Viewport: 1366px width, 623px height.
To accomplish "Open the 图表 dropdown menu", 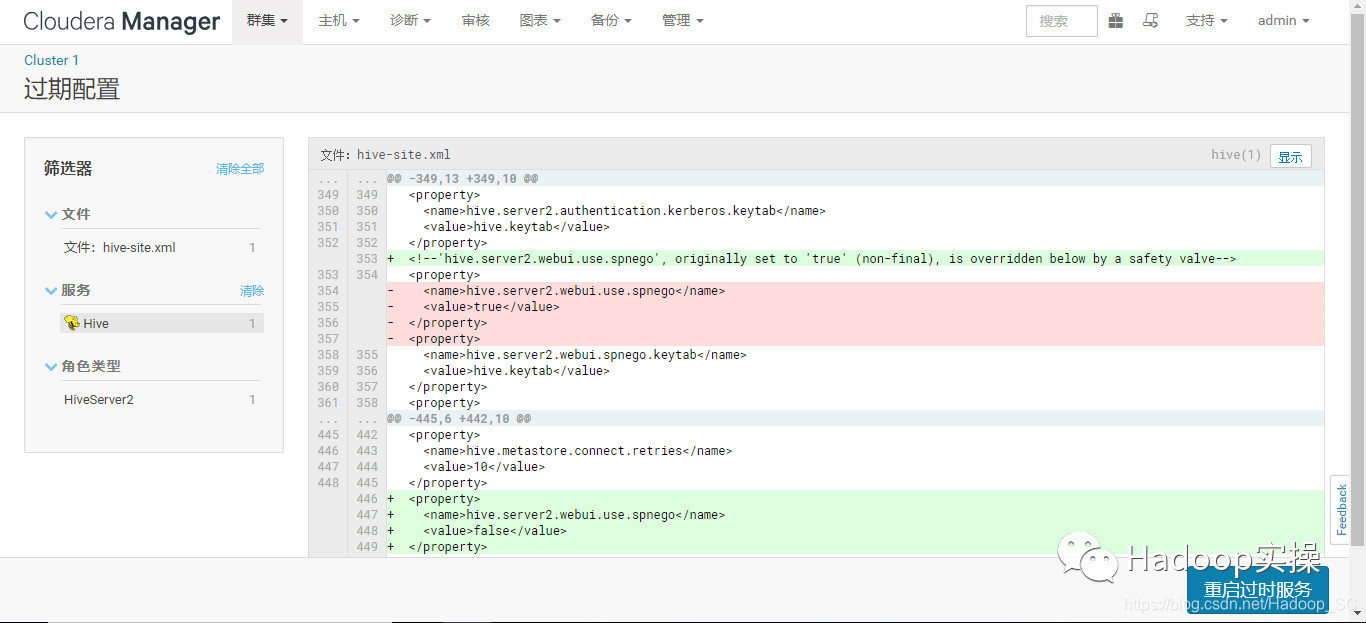I will (540, 21).
